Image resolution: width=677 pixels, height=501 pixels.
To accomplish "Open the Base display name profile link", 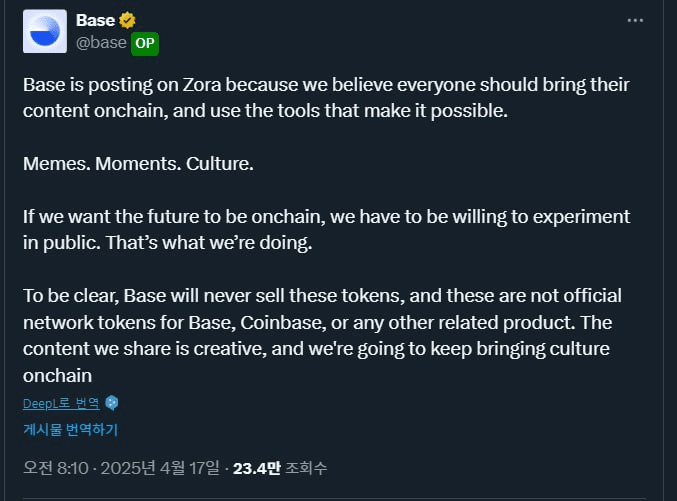I will point(95,20).
